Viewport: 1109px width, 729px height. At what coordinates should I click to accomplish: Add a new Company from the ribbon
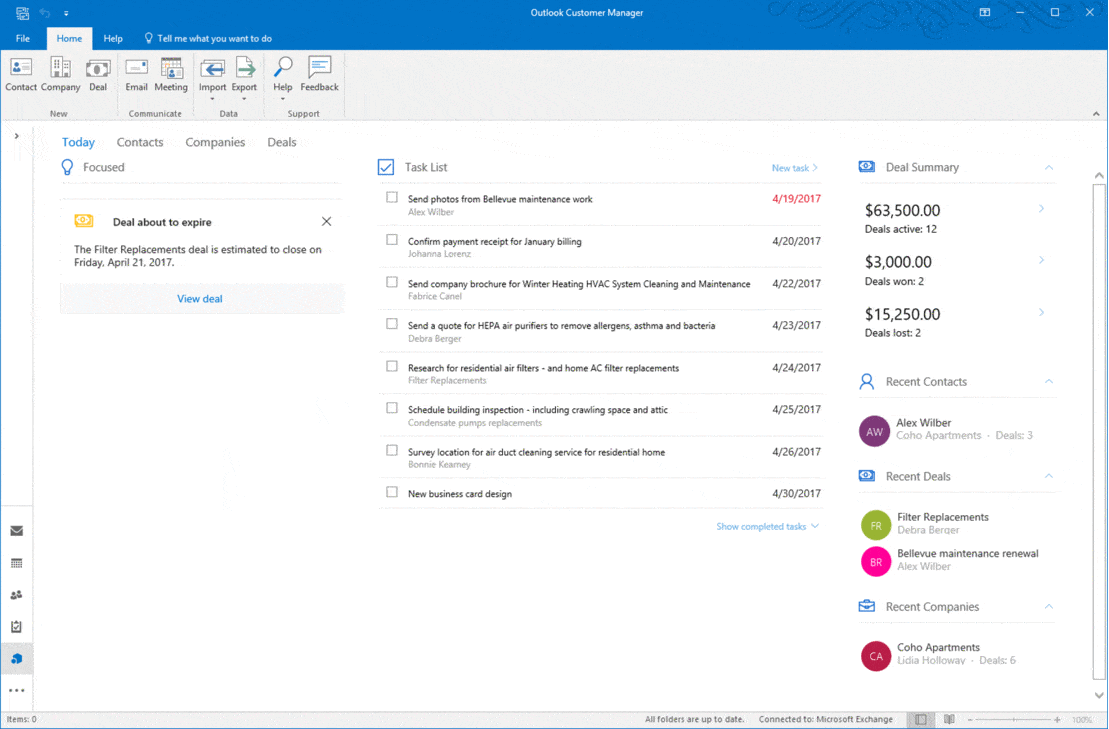pyautogui.click(x=60, y=75)
